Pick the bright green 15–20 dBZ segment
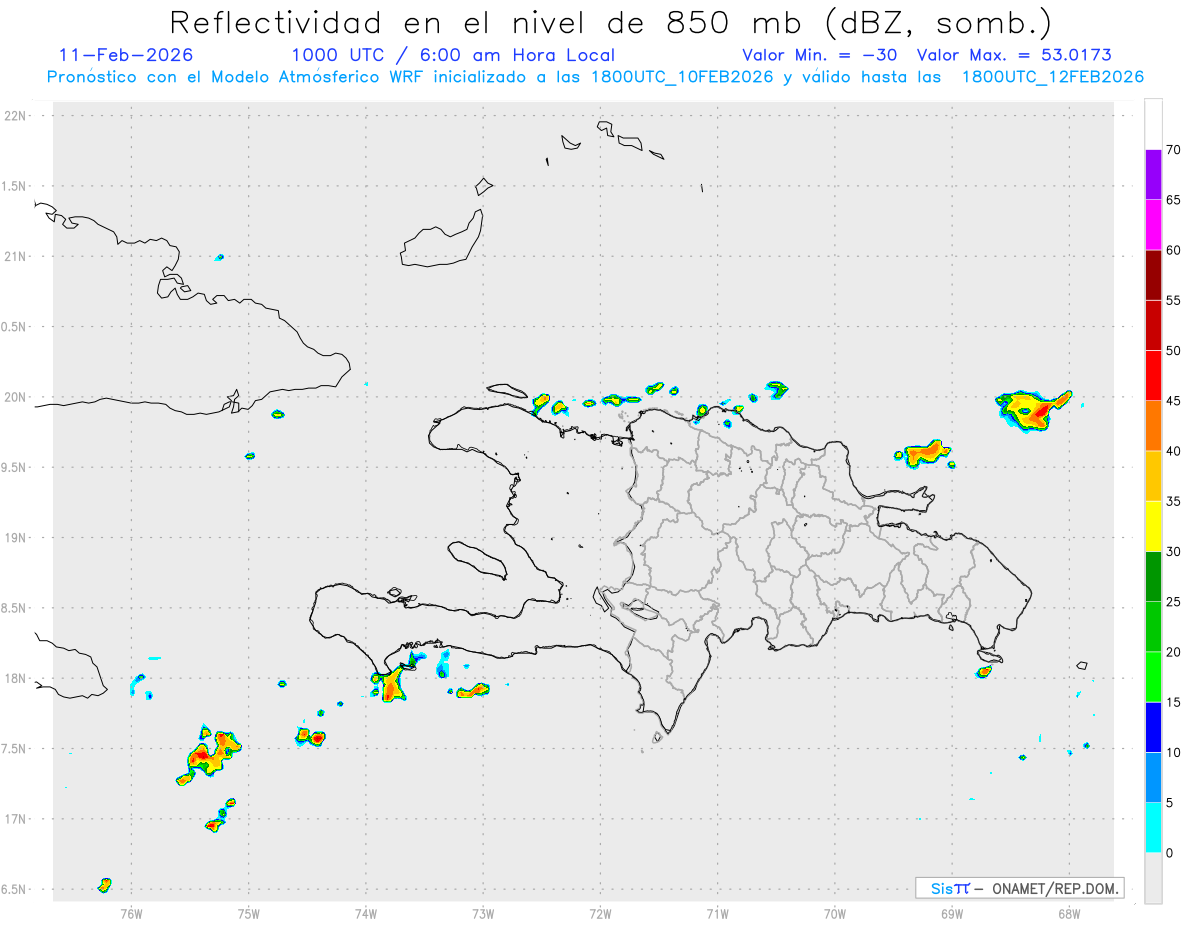The image size is (1200, 927). point(1153,677)
